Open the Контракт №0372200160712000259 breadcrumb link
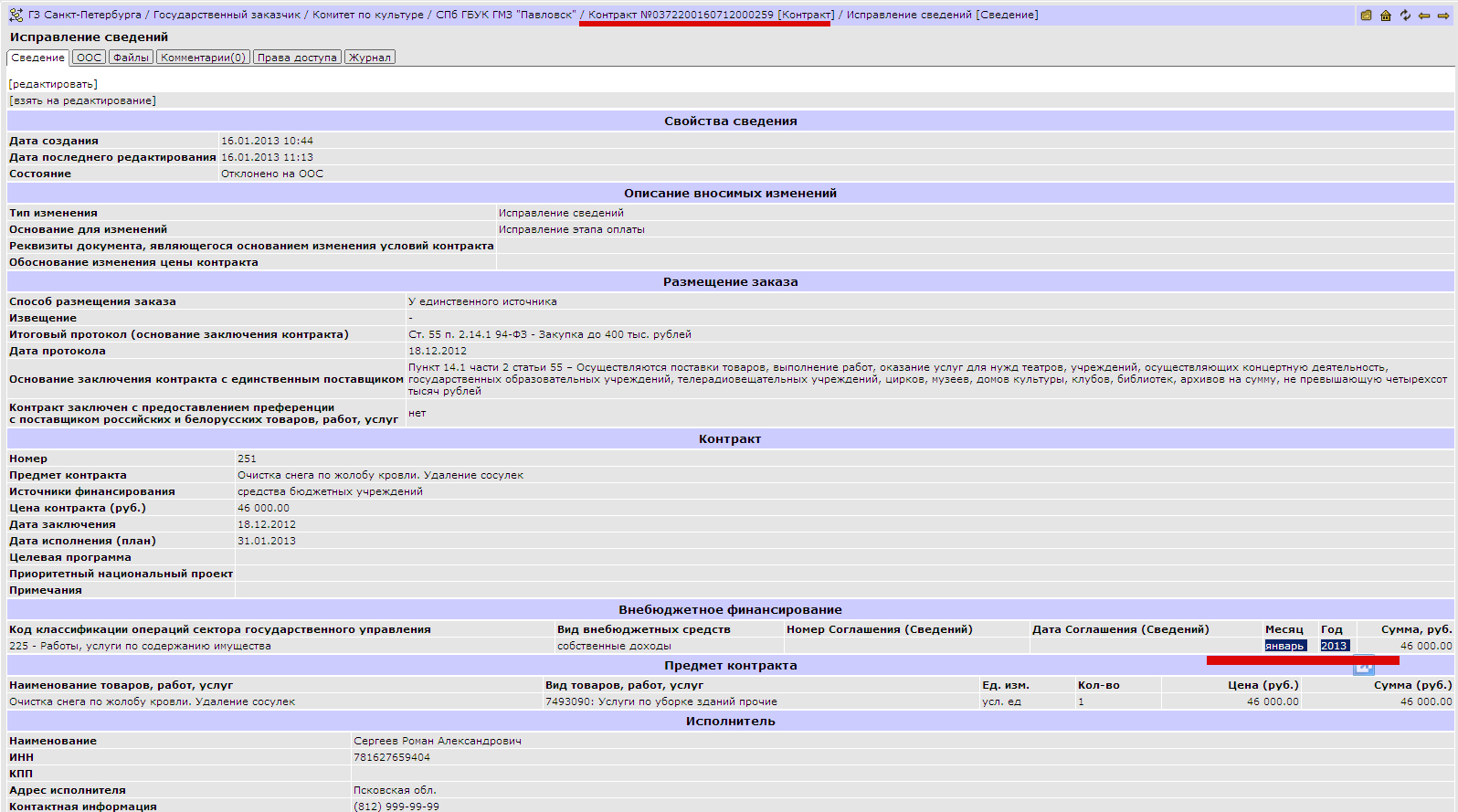 (712, 15)
